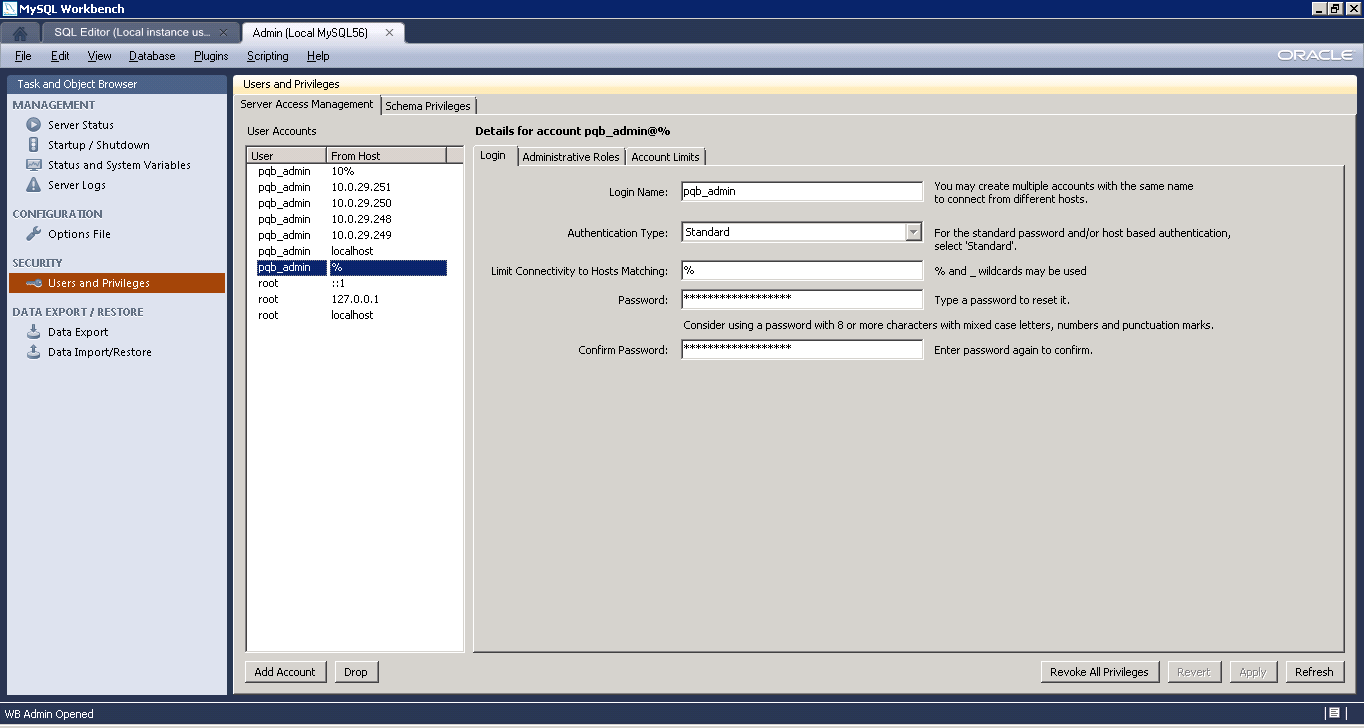
Task: Sort accounts by the User column header
Action: tap(287, 155)
